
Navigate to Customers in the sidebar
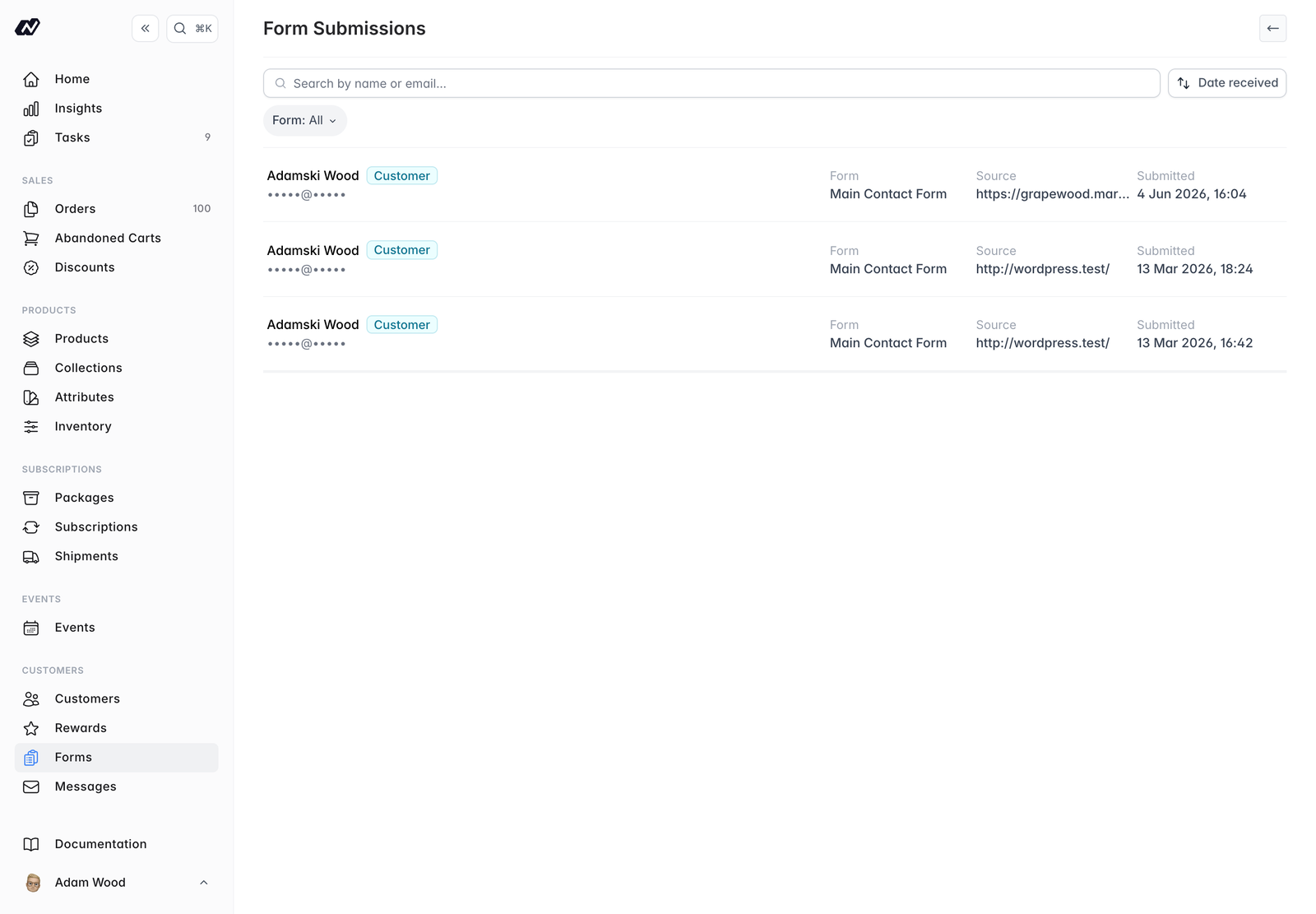point(117,699)
